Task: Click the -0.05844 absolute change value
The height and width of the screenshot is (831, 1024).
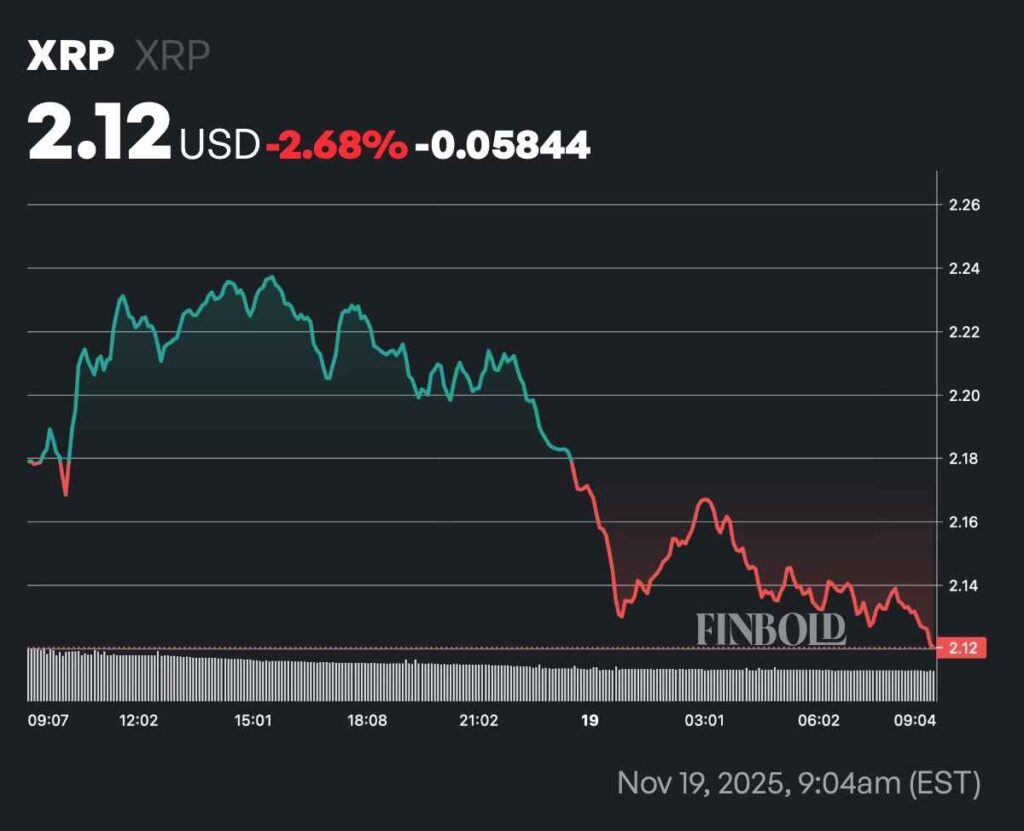Action: 503,146
